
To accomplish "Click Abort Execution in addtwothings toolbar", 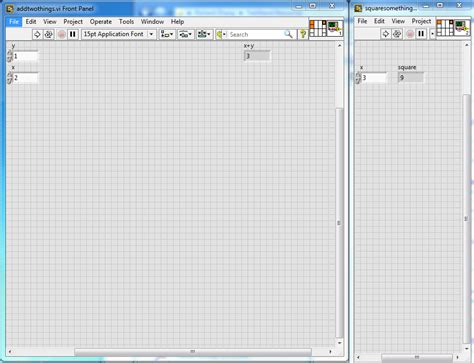I will coord(61,34).
